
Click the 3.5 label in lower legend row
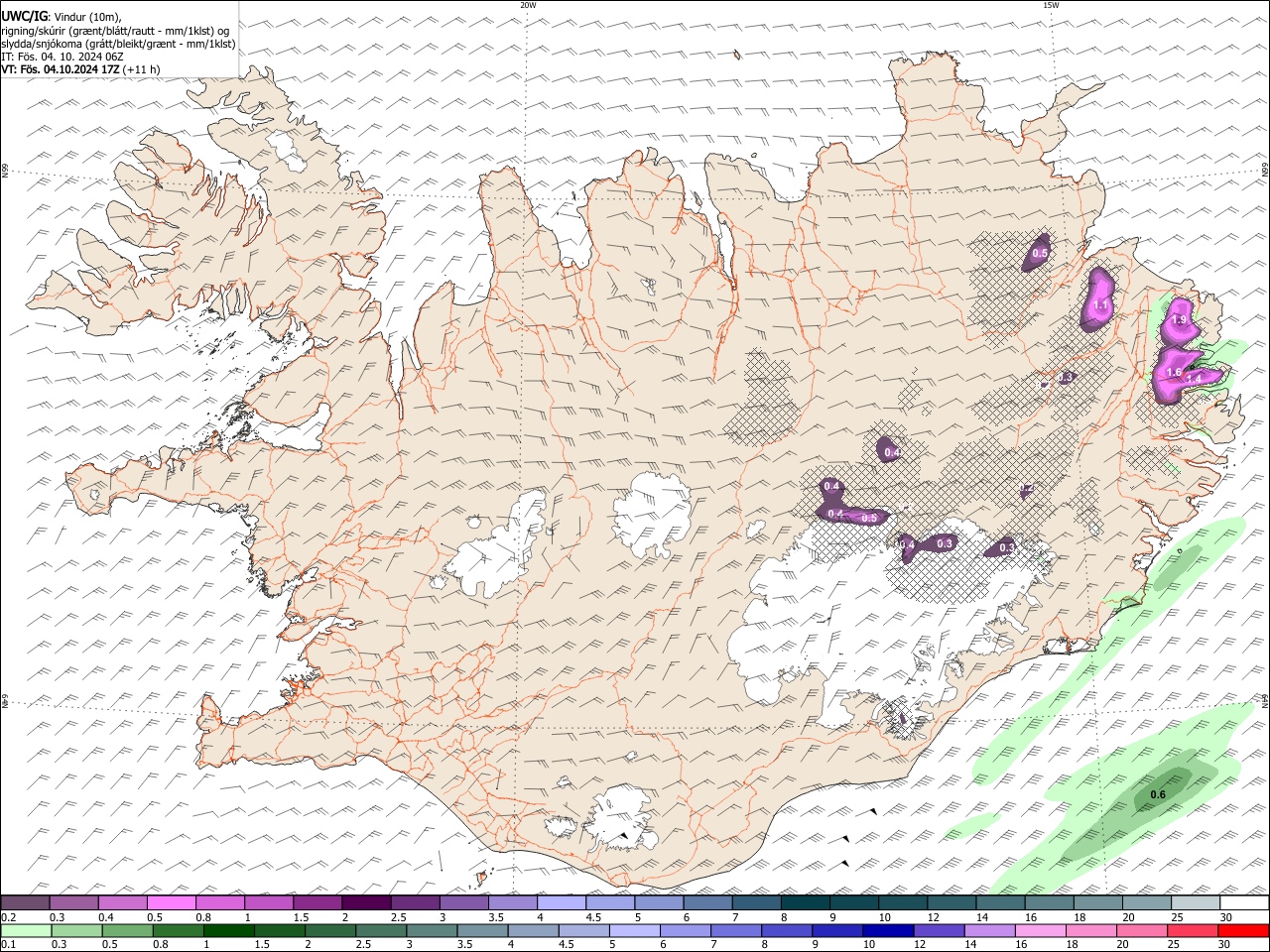tap(464, 945)
